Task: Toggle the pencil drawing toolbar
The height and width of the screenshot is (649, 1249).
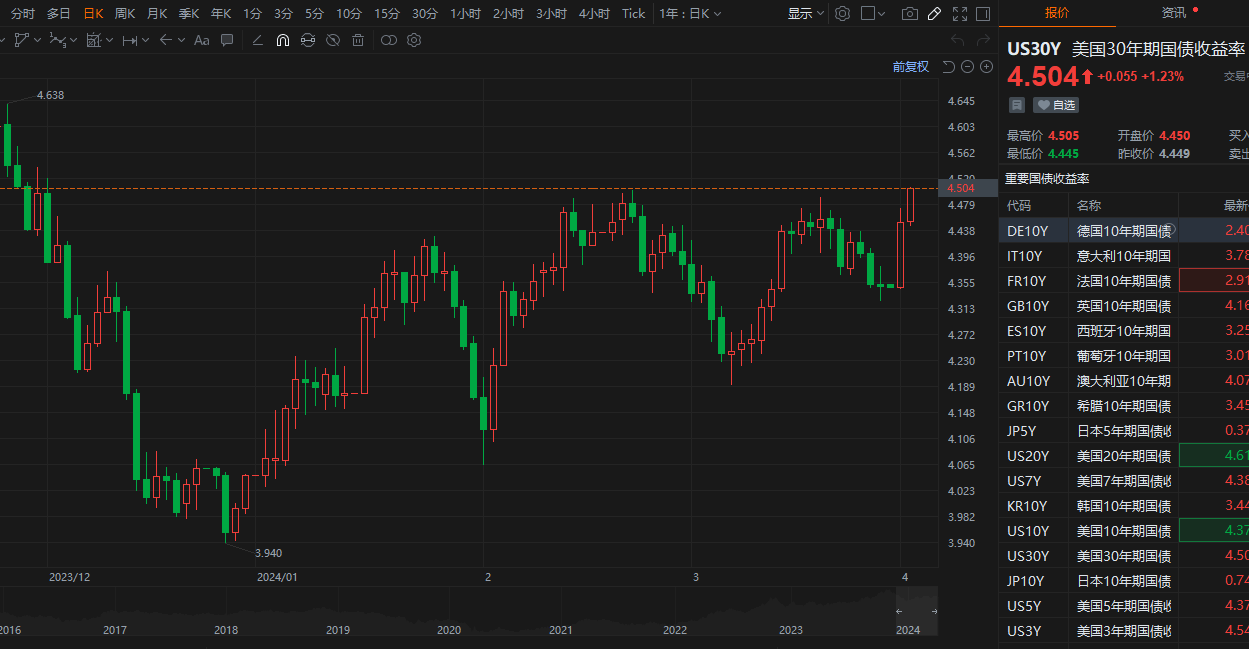Action: coord(934,14)
